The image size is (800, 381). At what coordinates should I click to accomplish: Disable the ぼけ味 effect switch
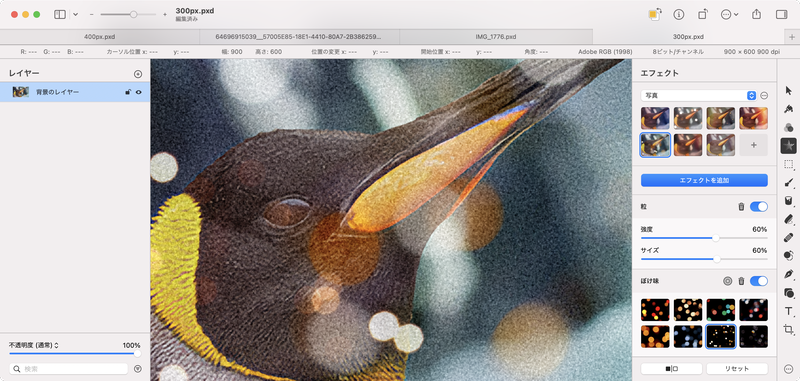759,281
